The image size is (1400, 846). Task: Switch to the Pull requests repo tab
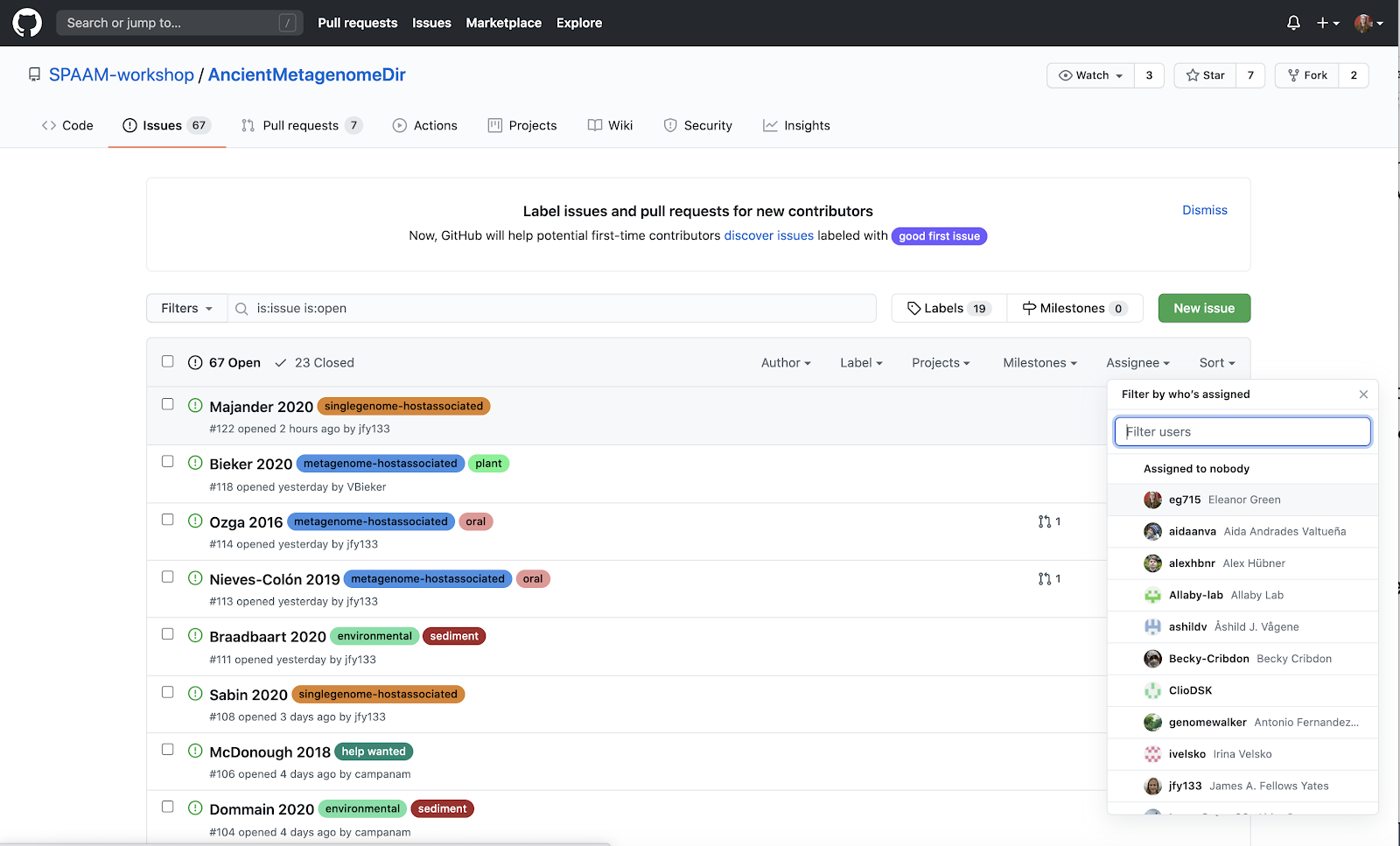pyautogui.click(x=301, y=126)
